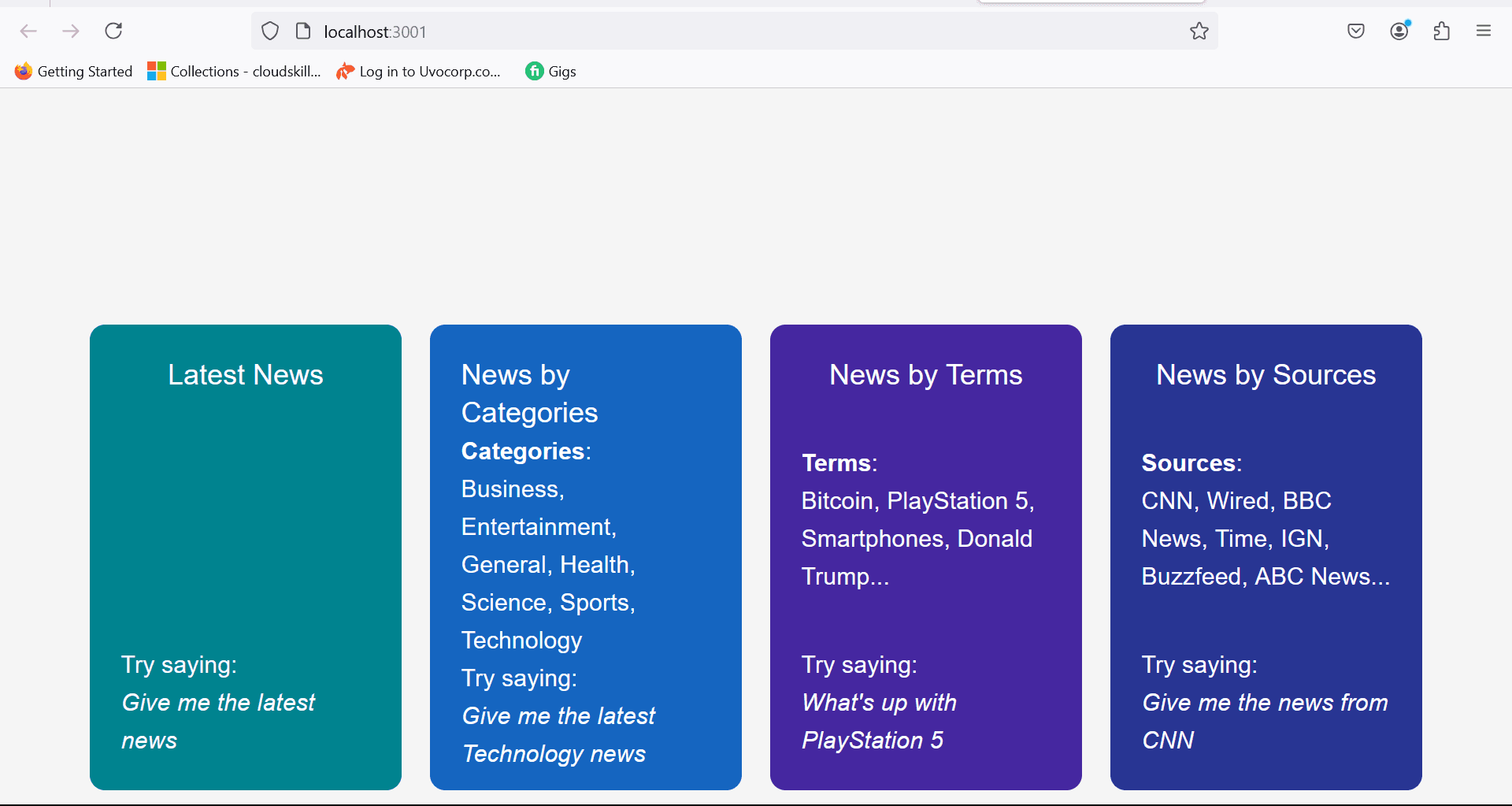The width and height of the screenshot is (1512, 806).
Task: Open the Collections - cloudskill bookmark
Action: (234, 72)
